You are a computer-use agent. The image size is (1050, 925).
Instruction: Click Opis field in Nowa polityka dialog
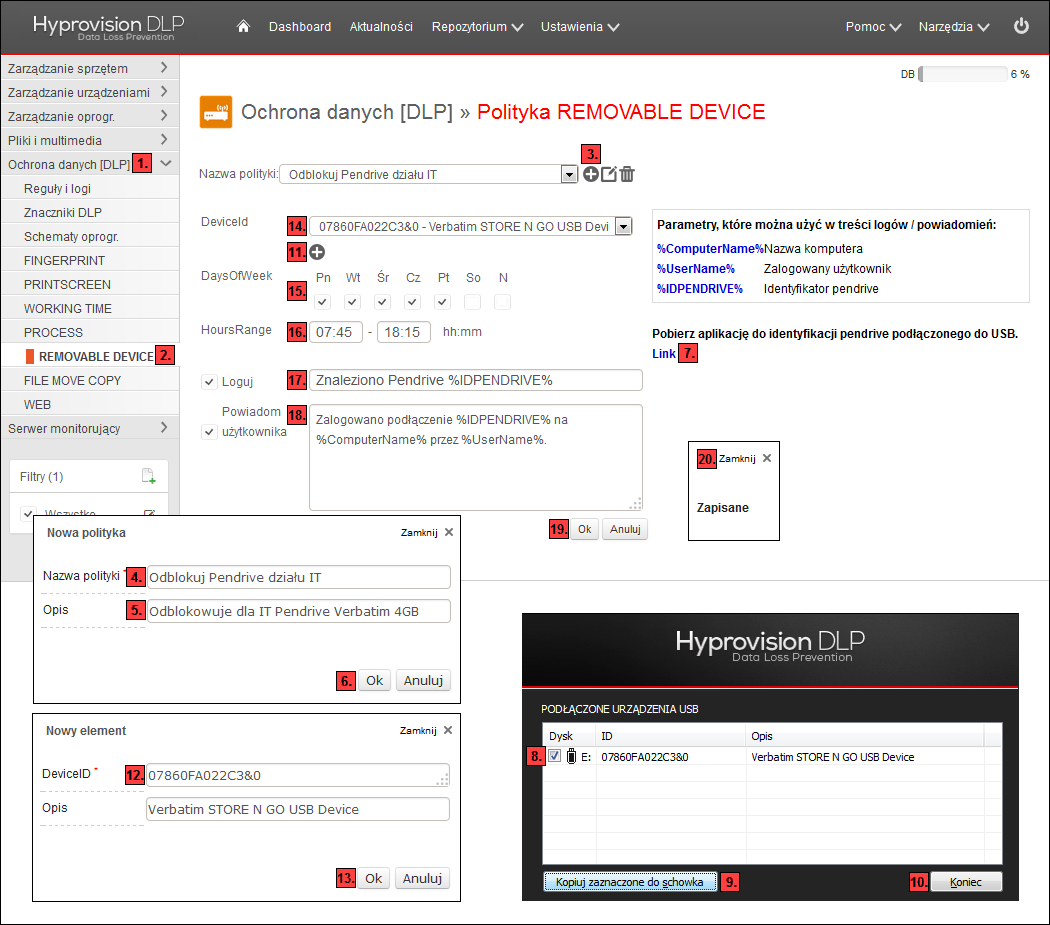(299, 611)
